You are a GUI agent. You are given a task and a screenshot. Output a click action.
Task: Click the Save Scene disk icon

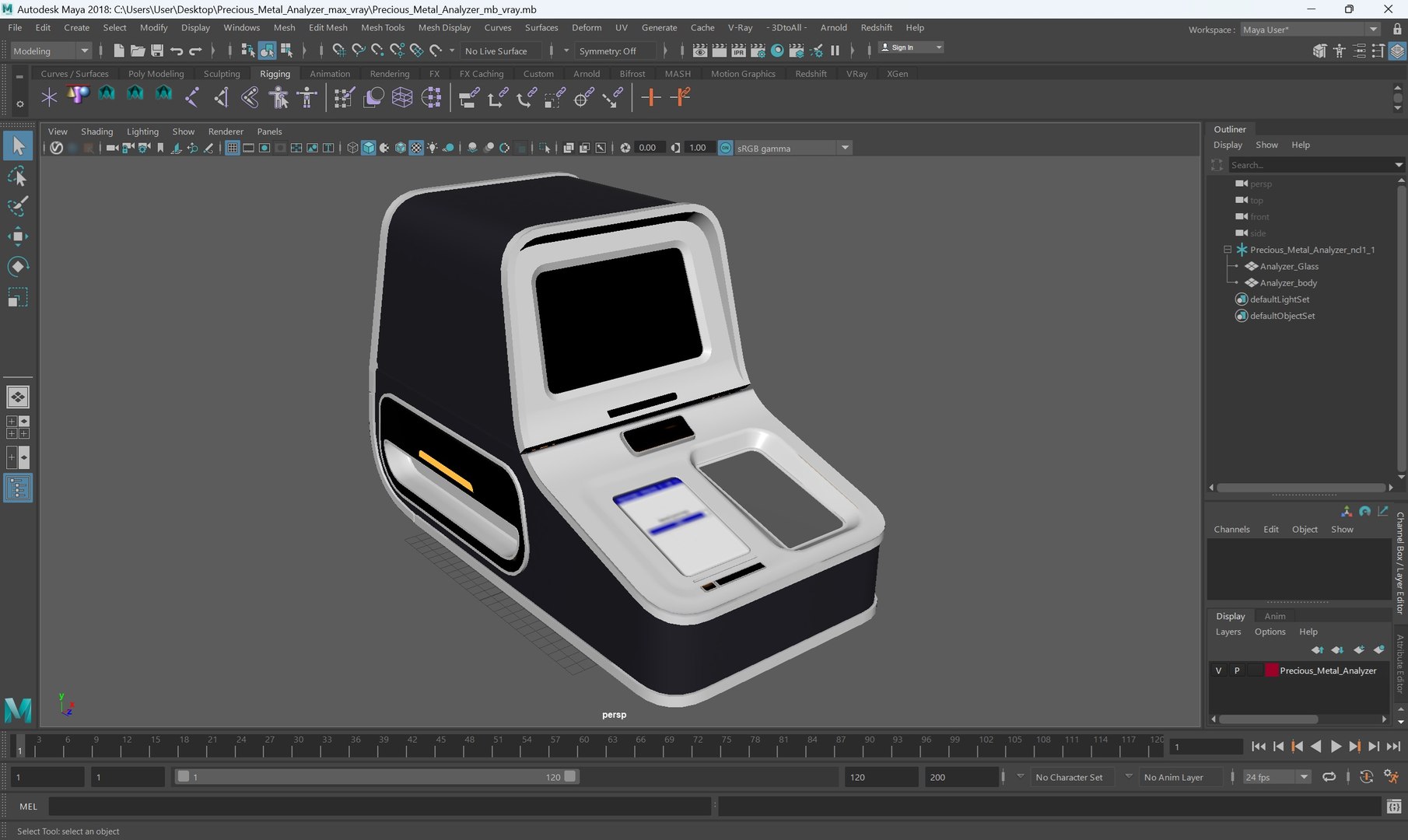tap(157, 51)
